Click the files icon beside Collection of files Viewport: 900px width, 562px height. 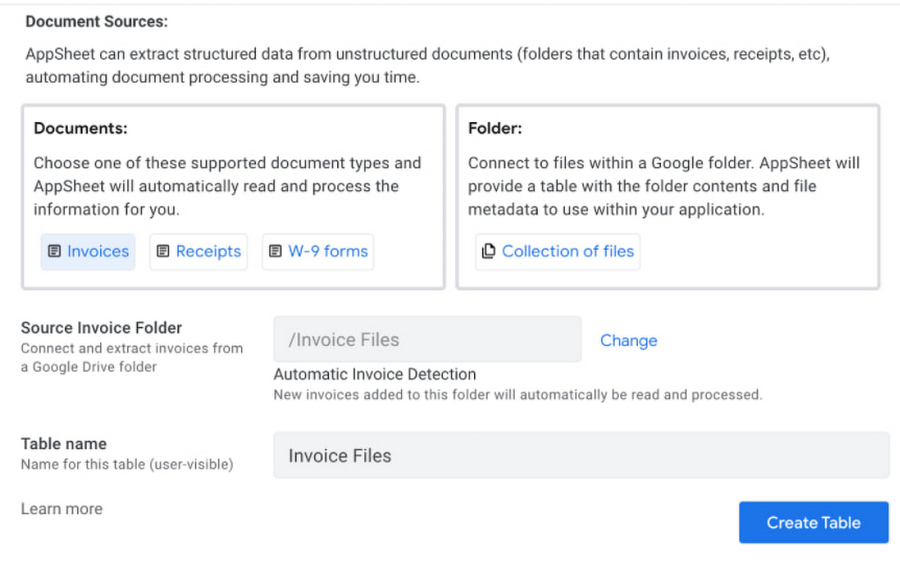tap(488, 252)
